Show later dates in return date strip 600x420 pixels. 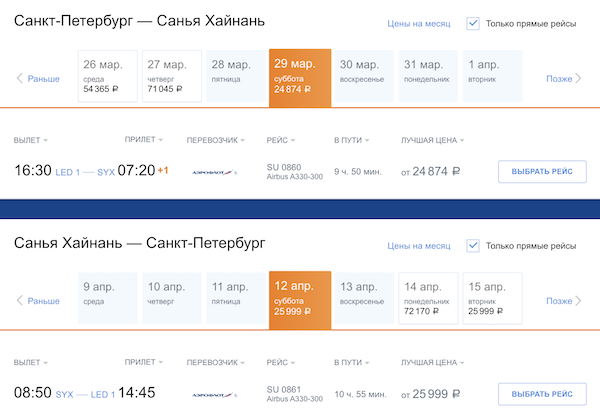[x=563, y=300]
